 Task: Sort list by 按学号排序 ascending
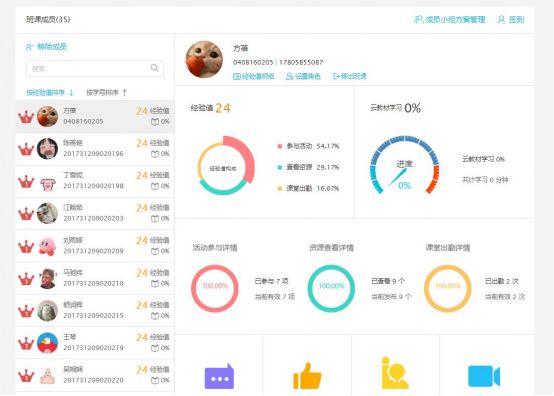(x=106, y=93)
